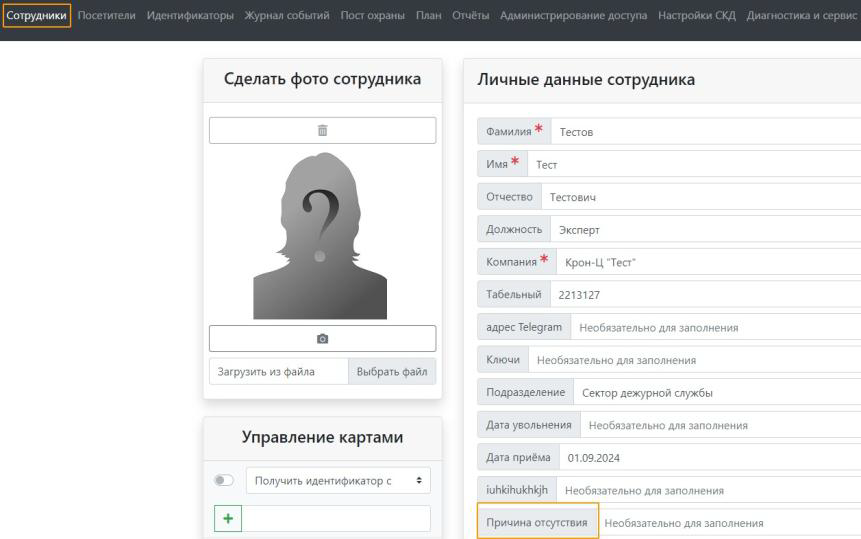Click the employee photo placeholder silhouette

322,235
